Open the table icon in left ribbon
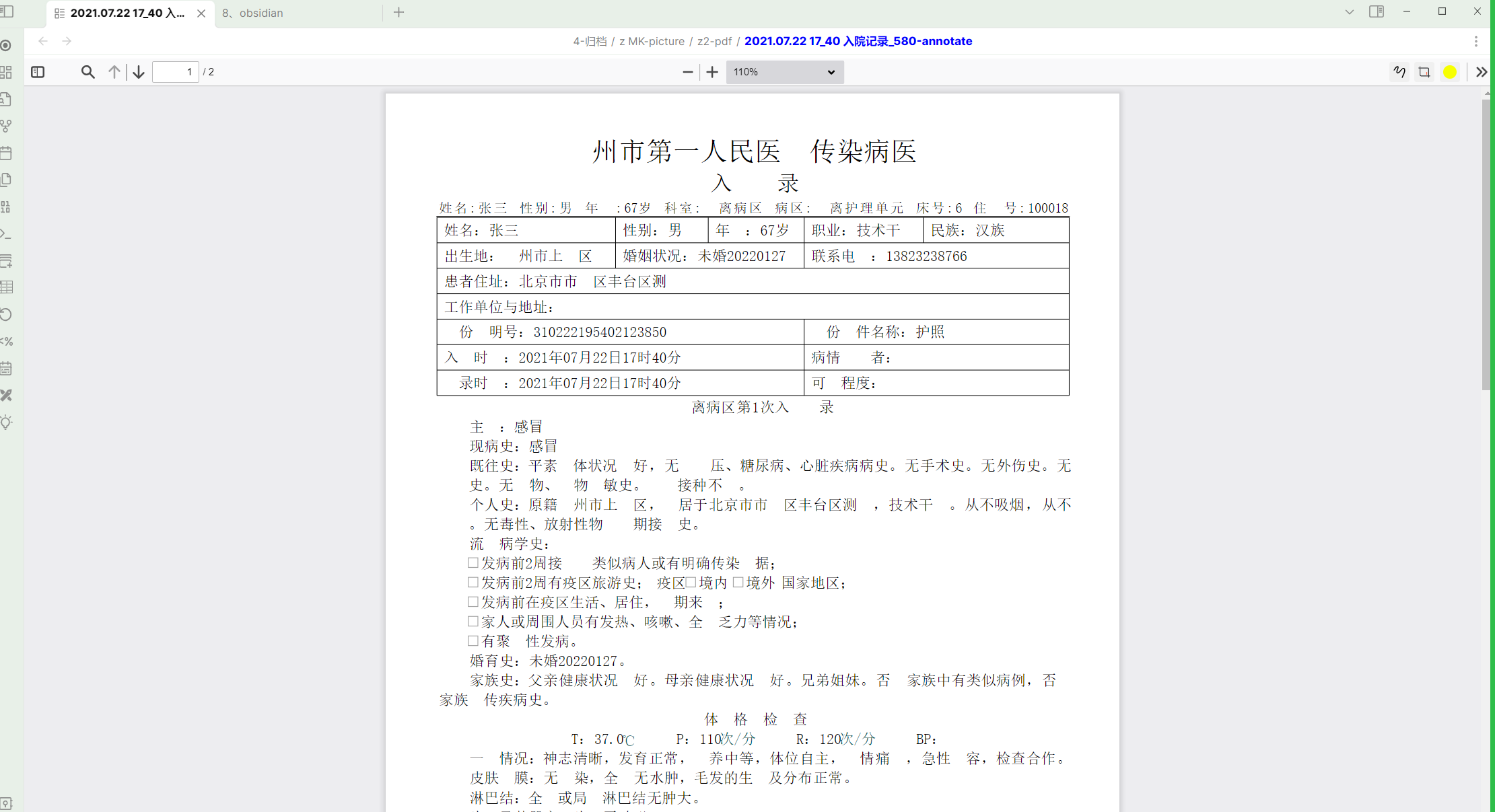 pos(6,287)
